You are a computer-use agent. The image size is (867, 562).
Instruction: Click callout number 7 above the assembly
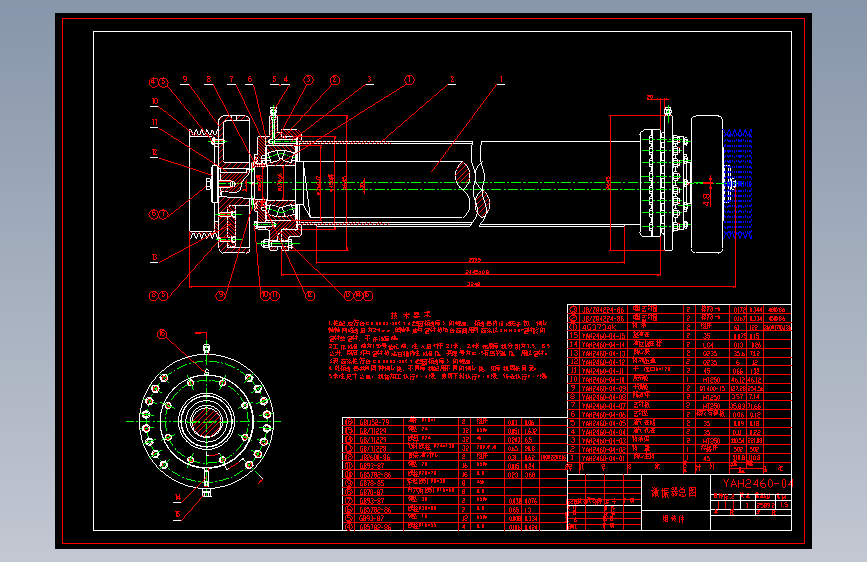pyautogui.click(x=232, y=80)
